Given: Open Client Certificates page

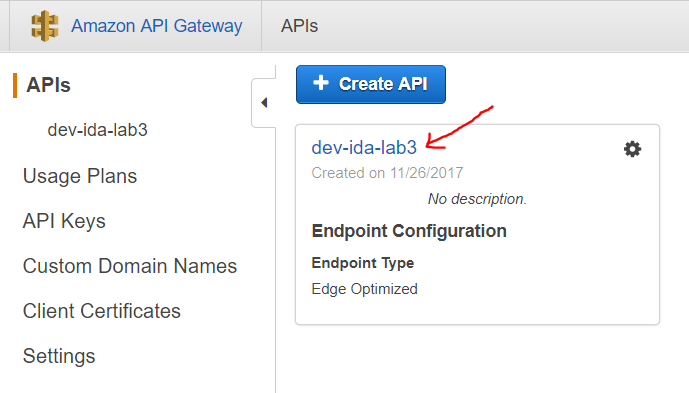Looking at the screenshot, I should [x=102, y=311].
